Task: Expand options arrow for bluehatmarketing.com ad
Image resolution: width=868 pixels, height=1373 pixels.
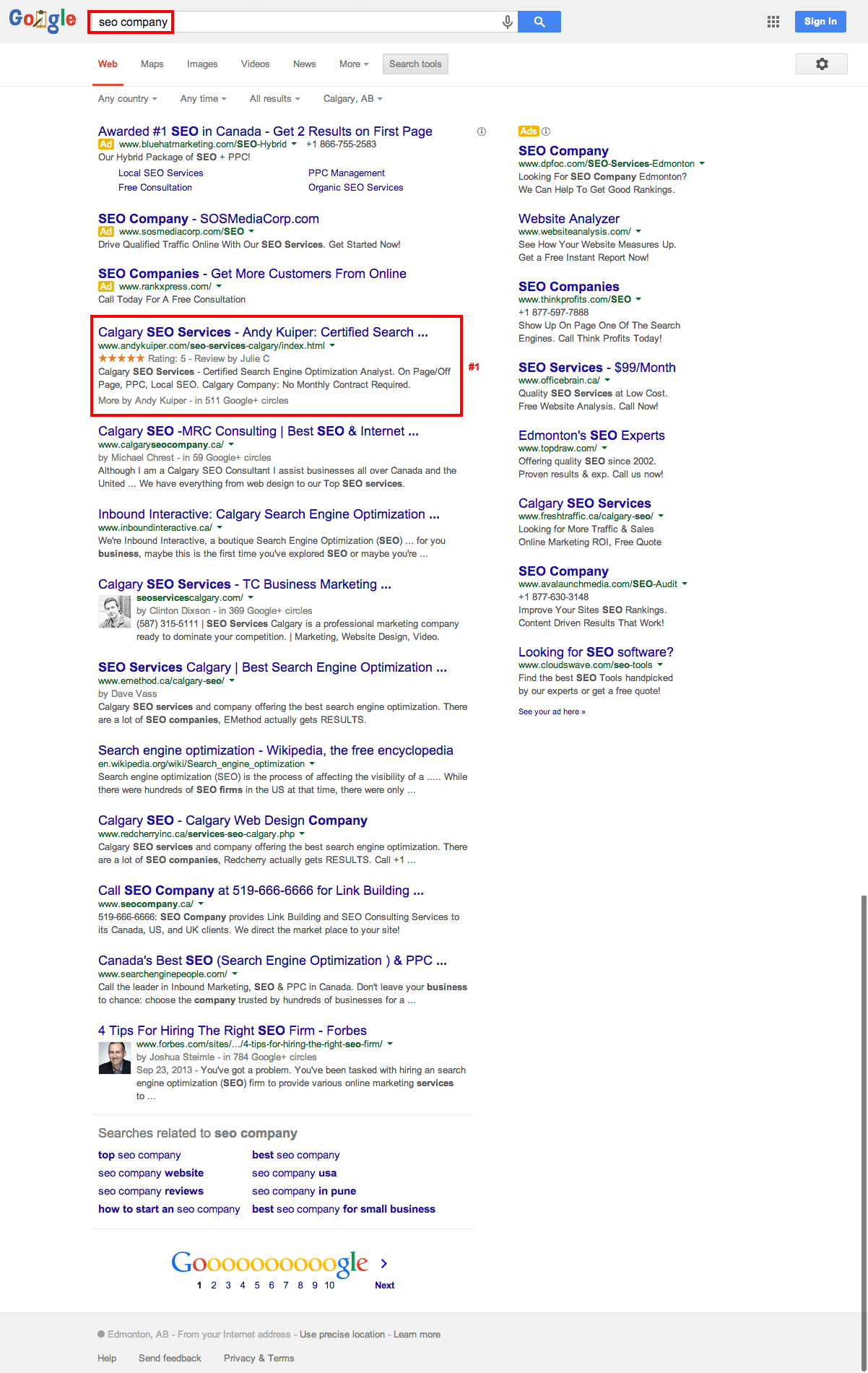Action: (294, 144)
